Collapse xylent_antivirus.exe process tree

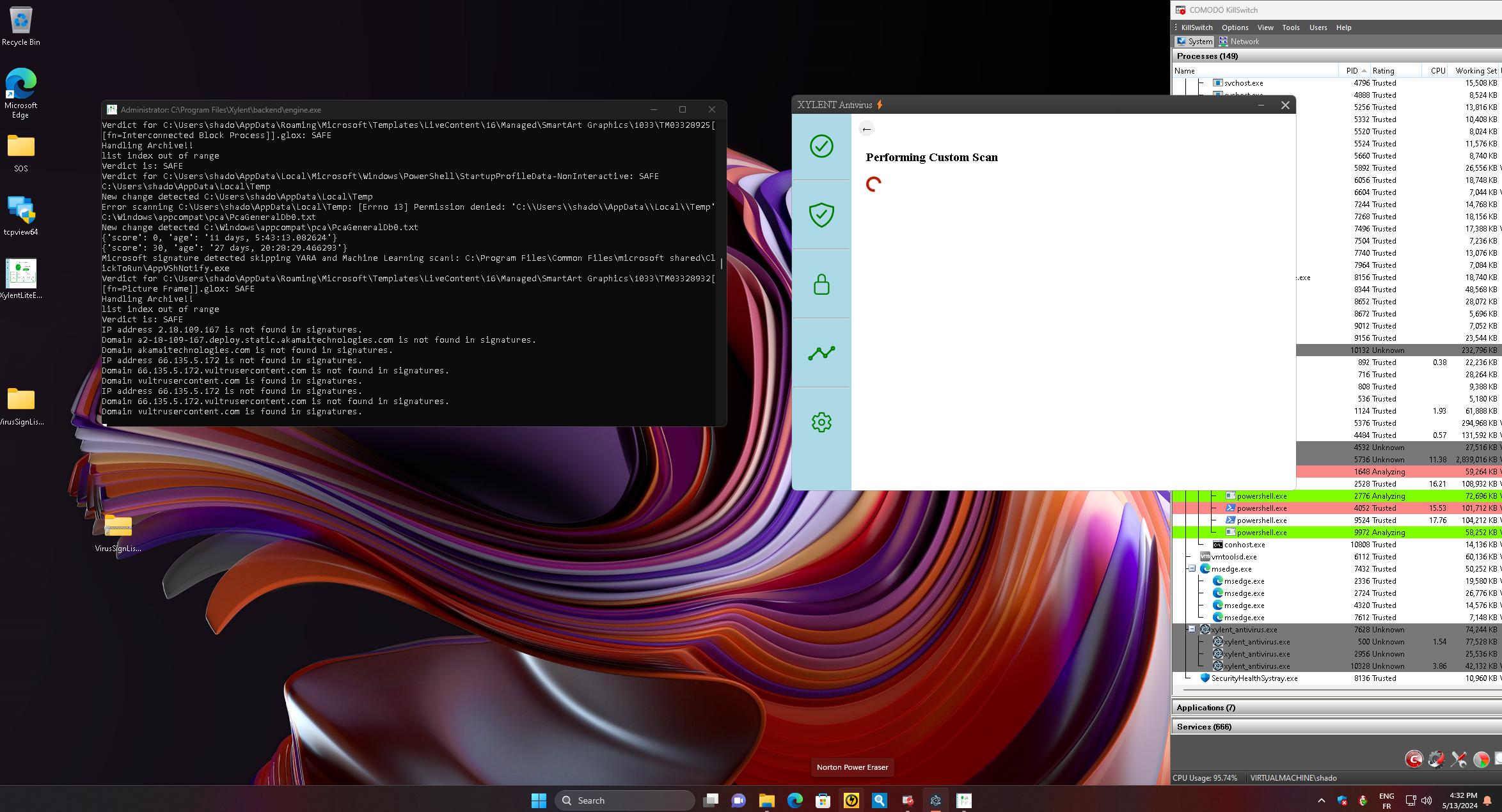coord(1192,629)
